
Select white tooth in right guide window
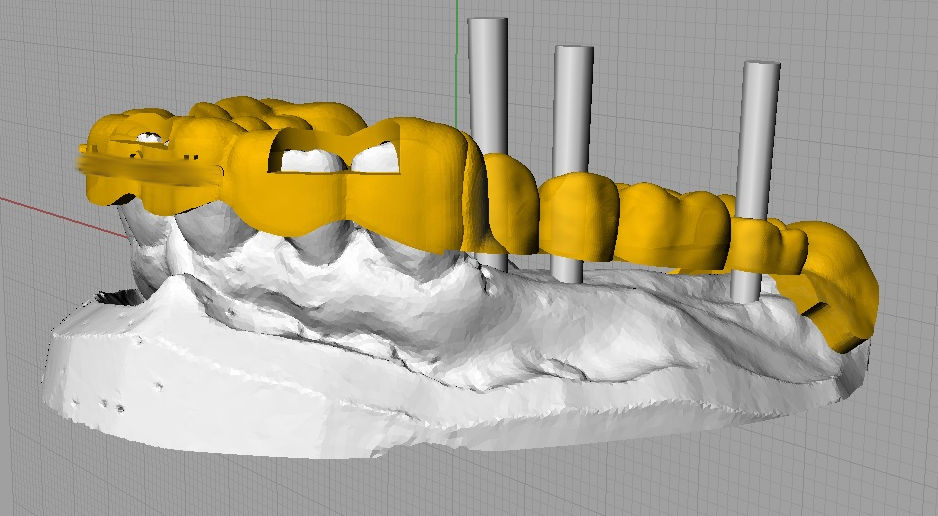point(377,155)
